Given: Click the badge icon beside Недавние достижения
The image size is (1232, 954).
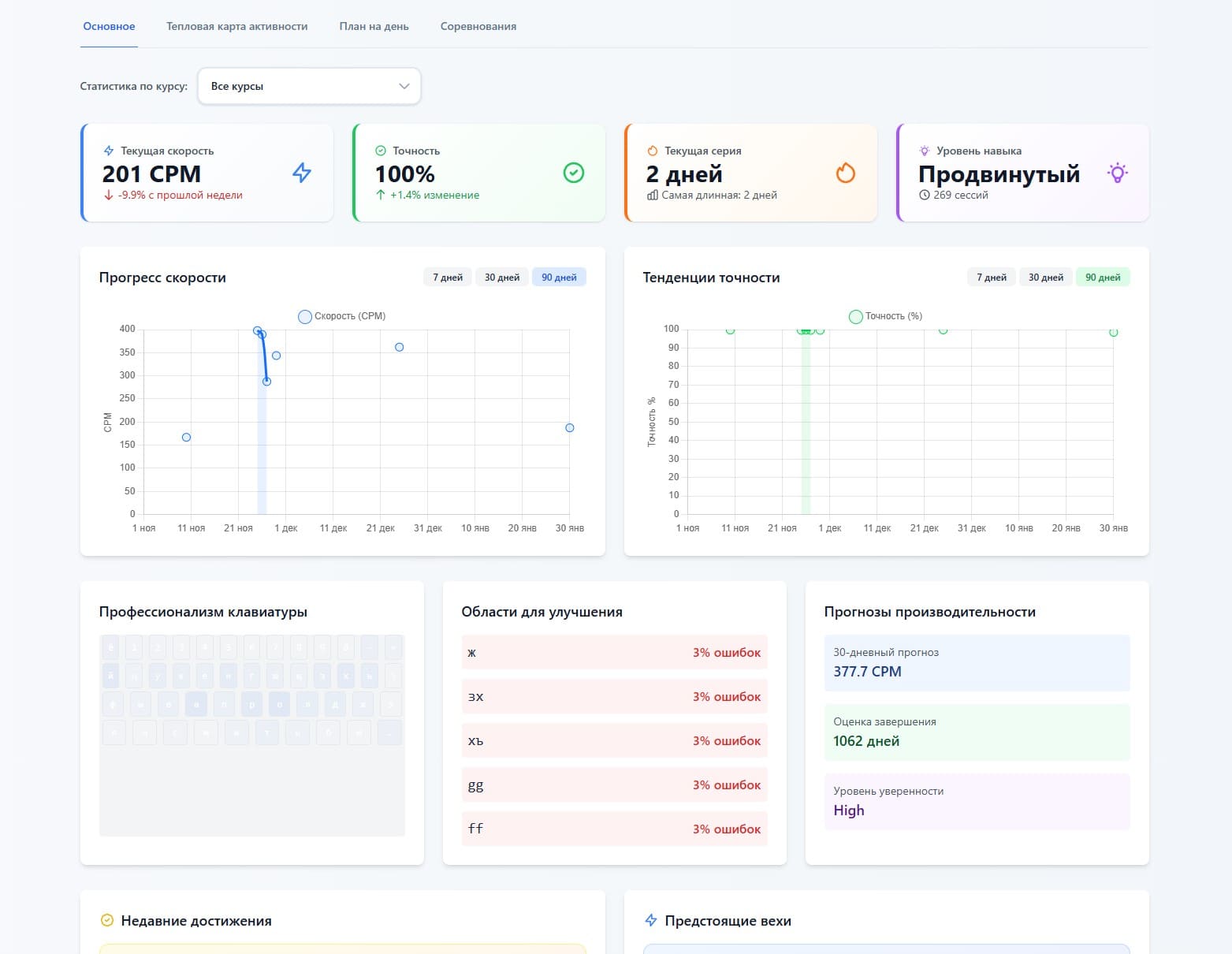Looking at the screenshot, I should click(x=107, y=920).
